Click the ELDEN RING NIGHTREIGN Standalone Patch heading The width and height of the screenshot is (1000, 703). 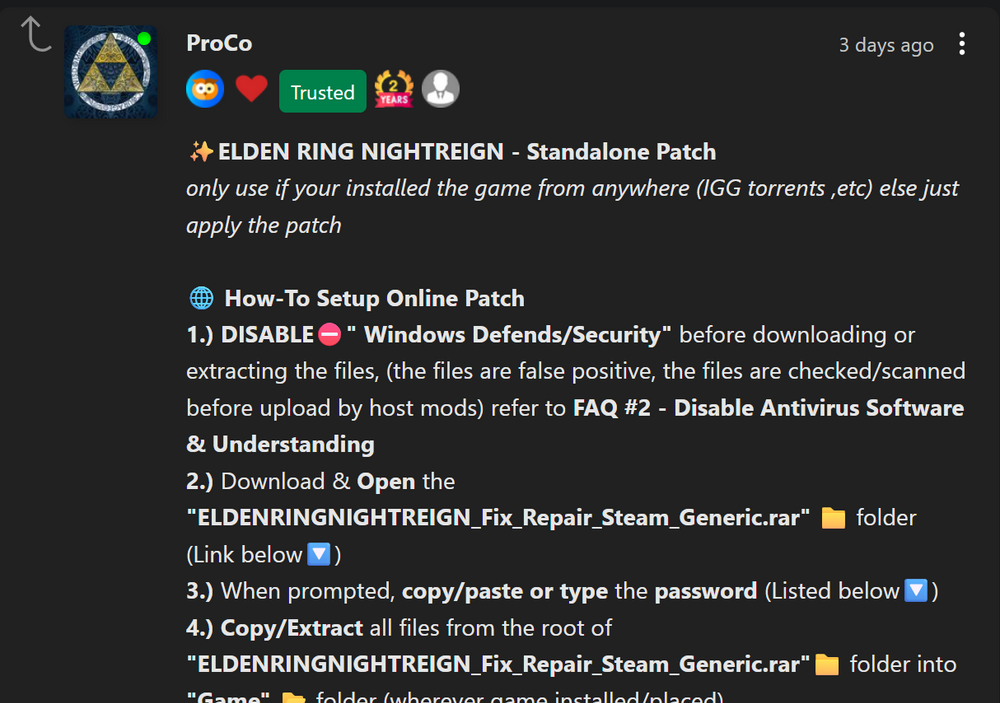click(467, 152)
